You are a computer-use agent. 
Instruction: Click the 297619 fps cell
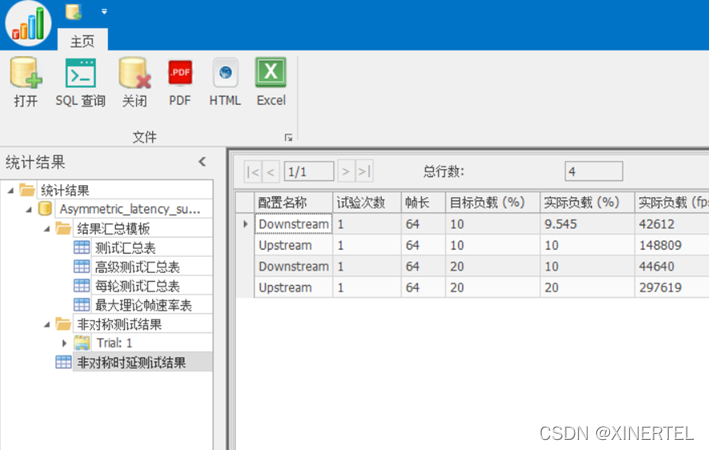(672, 288)
